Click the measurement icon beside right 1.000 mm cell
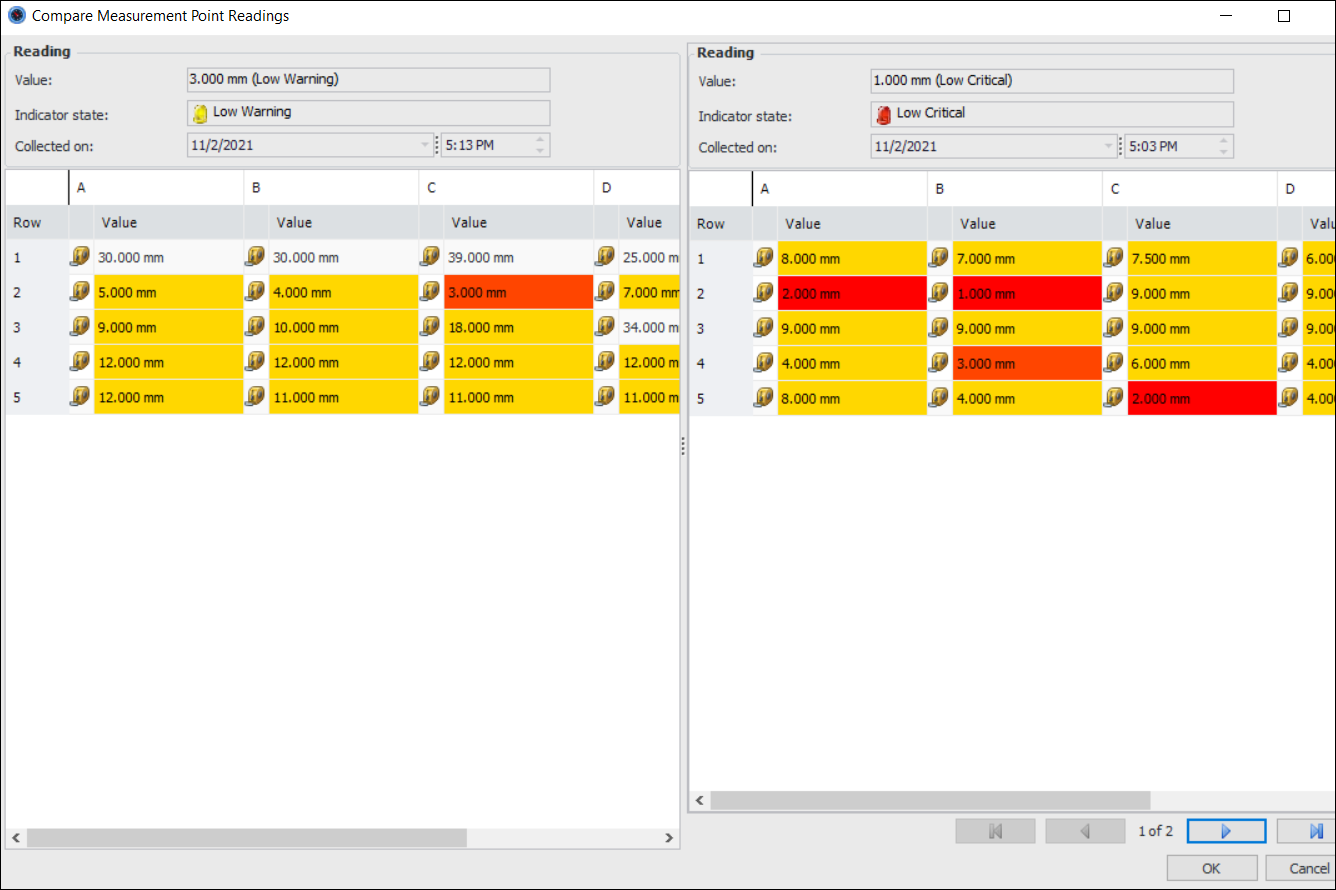Image resolution: width=1336 pixels, height=890 pixels. (x=938, y=293)
